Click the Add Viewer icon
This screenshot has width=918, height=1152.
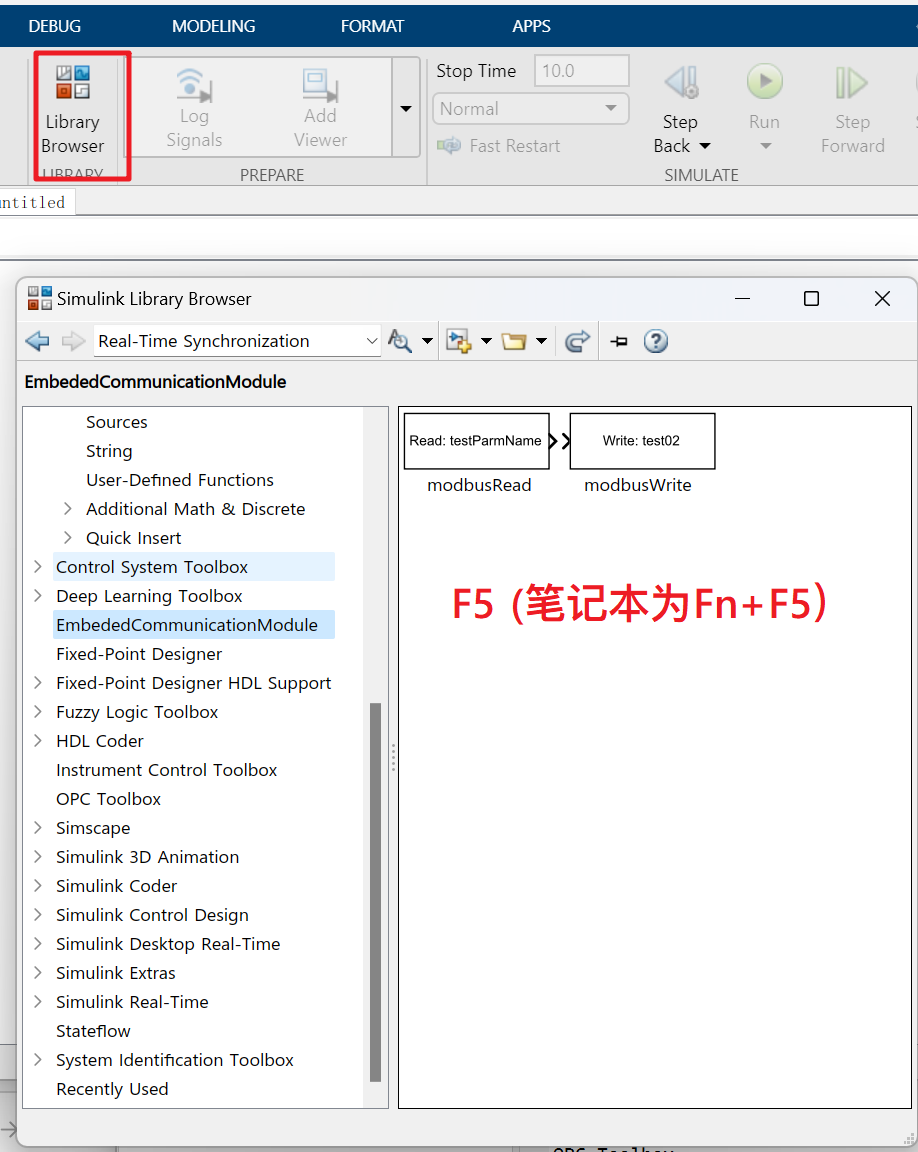(320, 87)
